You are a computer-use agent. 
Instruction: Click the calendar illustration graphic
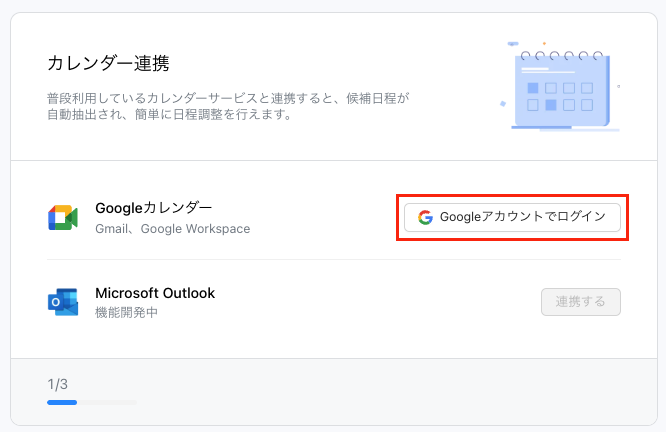pyautogui.click(x=561, y=86)
